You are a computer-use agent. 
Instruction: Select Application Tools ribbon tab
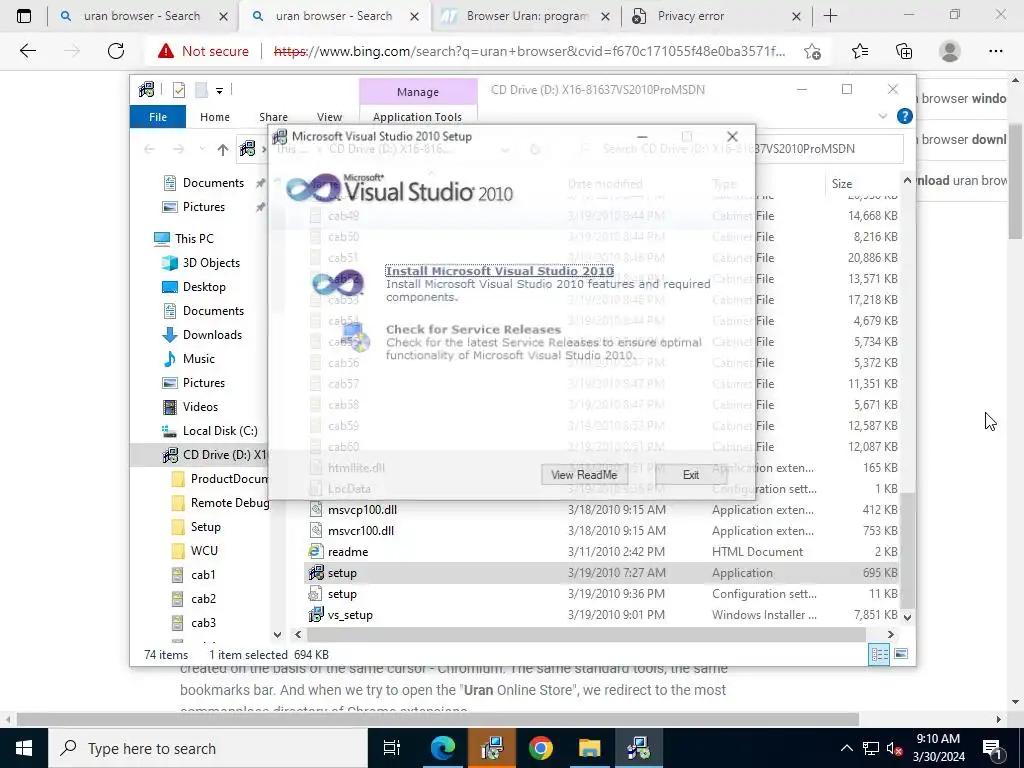coord(417,117)
